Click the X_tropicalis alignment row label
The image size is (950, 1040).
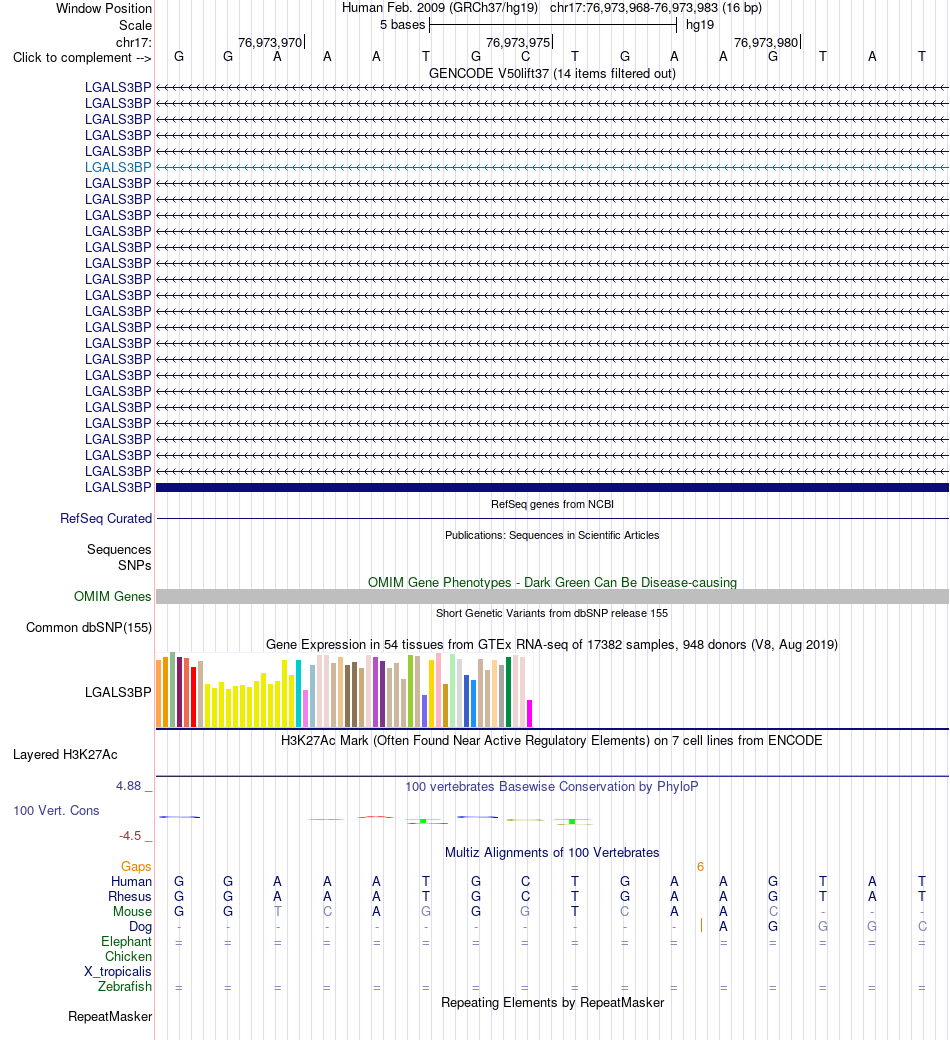(x=117, y=972)
